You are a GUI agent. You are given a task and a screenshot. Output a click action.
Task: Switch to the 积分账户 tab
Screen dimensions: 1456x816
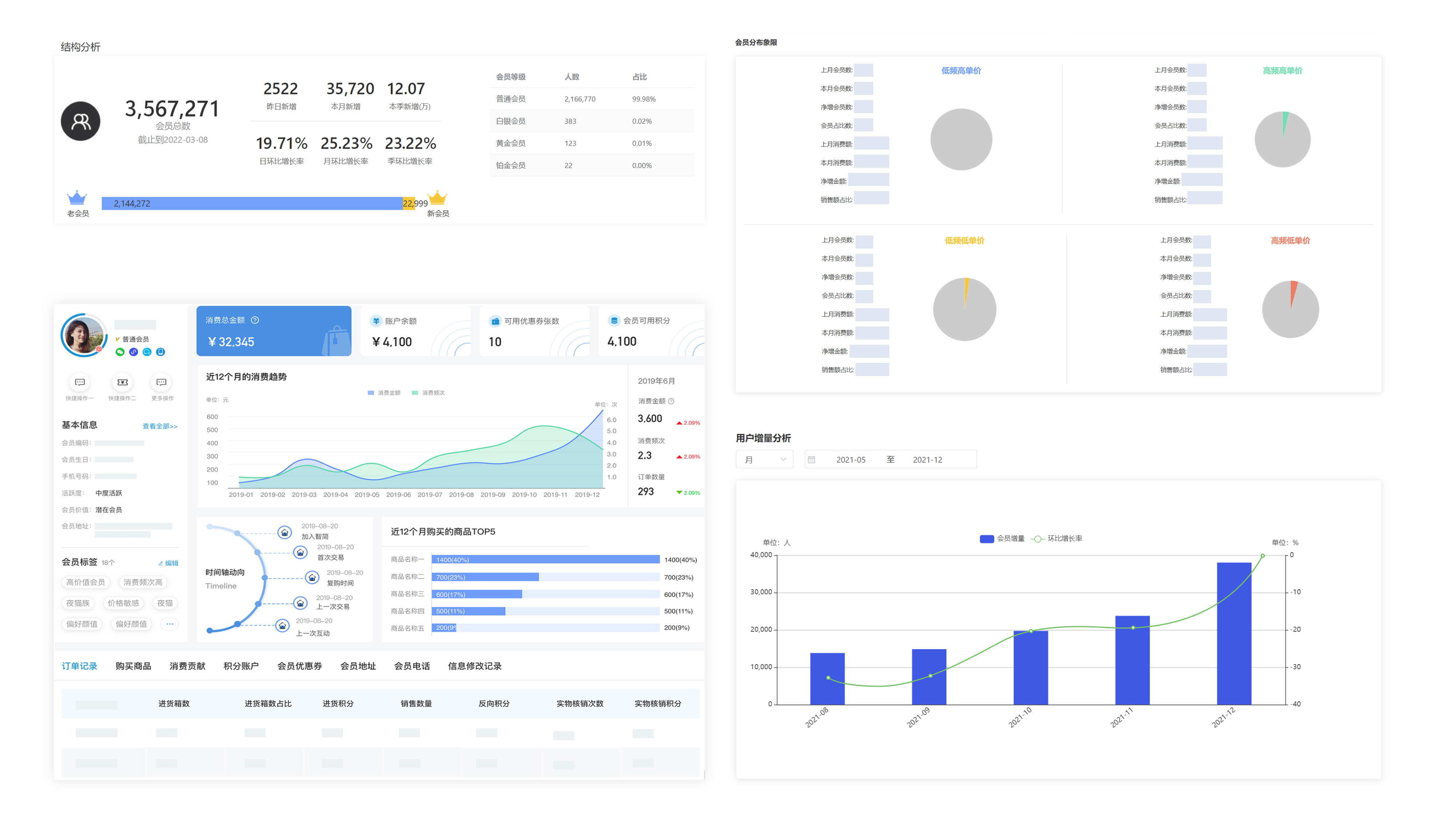[241, 666]
